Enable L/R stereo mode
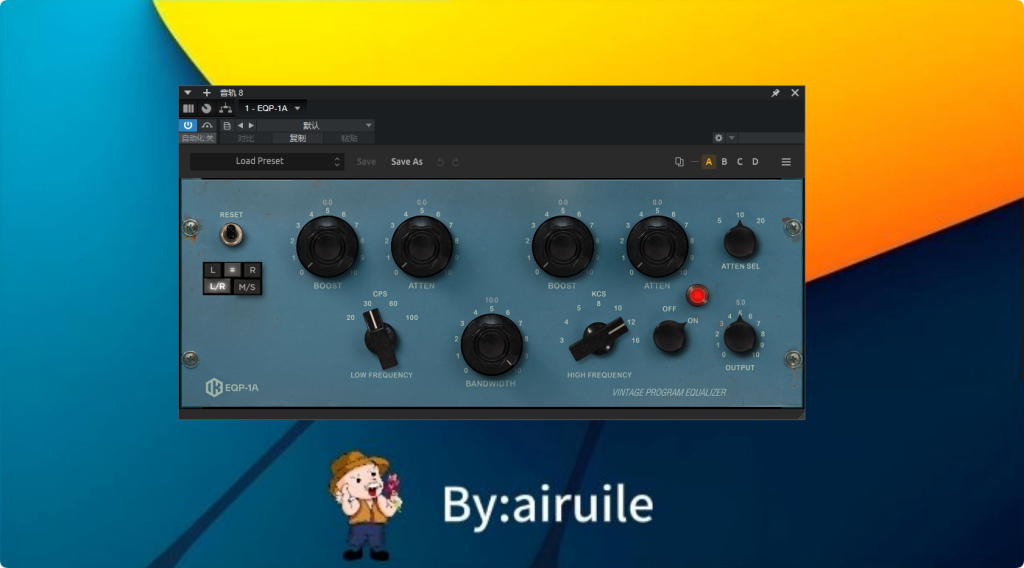Viewport: 1024px width, 568px height. pos(217,287)
